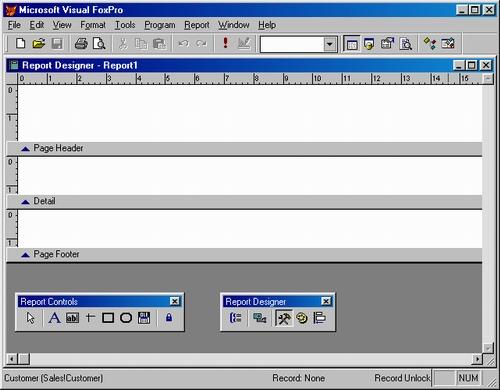Open Data Grouping from Report Designer toolbar
Image resolution: width=500 pixels, height=390 pixels.
pyautogui.click(x=236, y=318)
